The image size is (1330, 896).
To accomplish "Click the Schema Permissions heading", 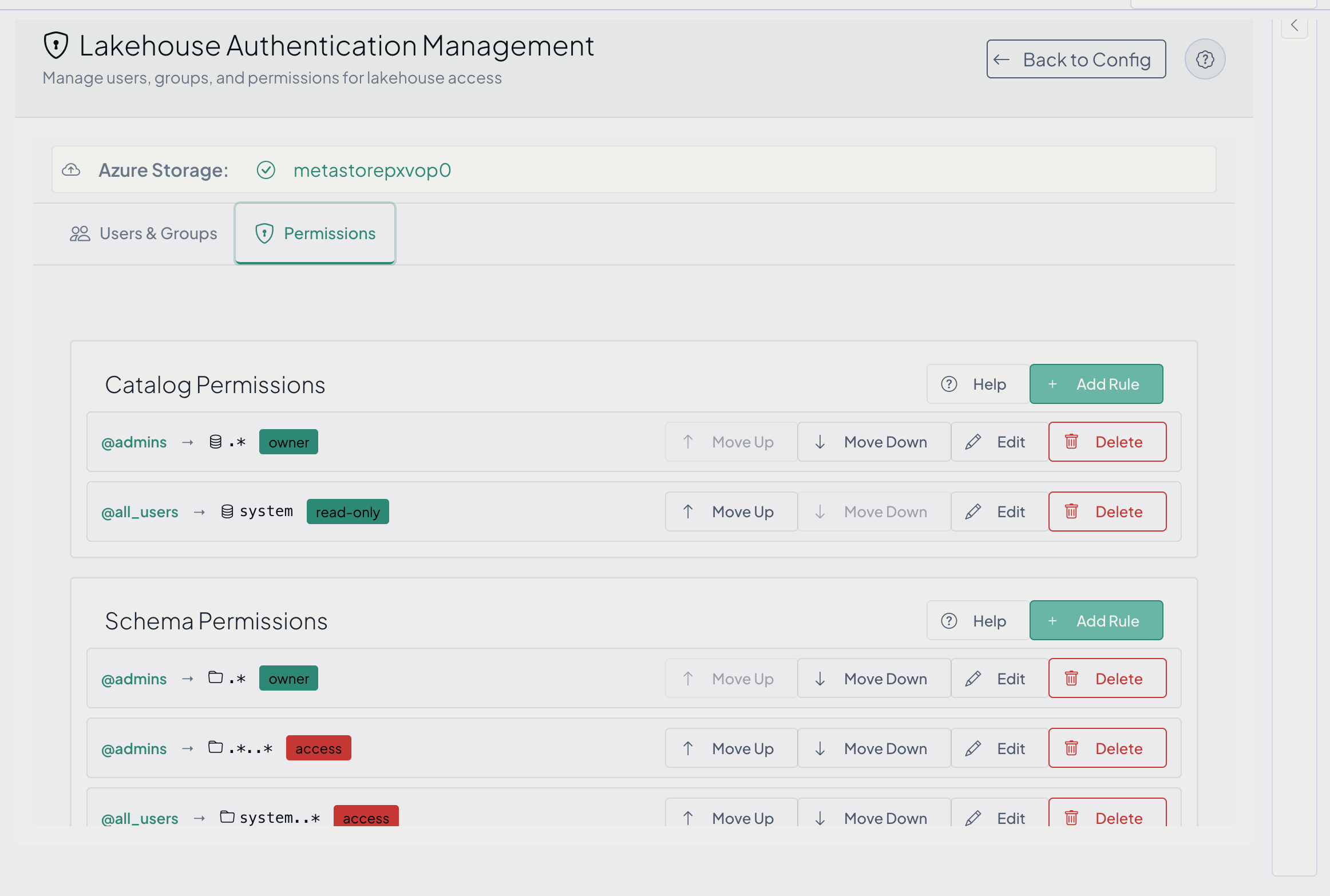I will pos(216,621).
